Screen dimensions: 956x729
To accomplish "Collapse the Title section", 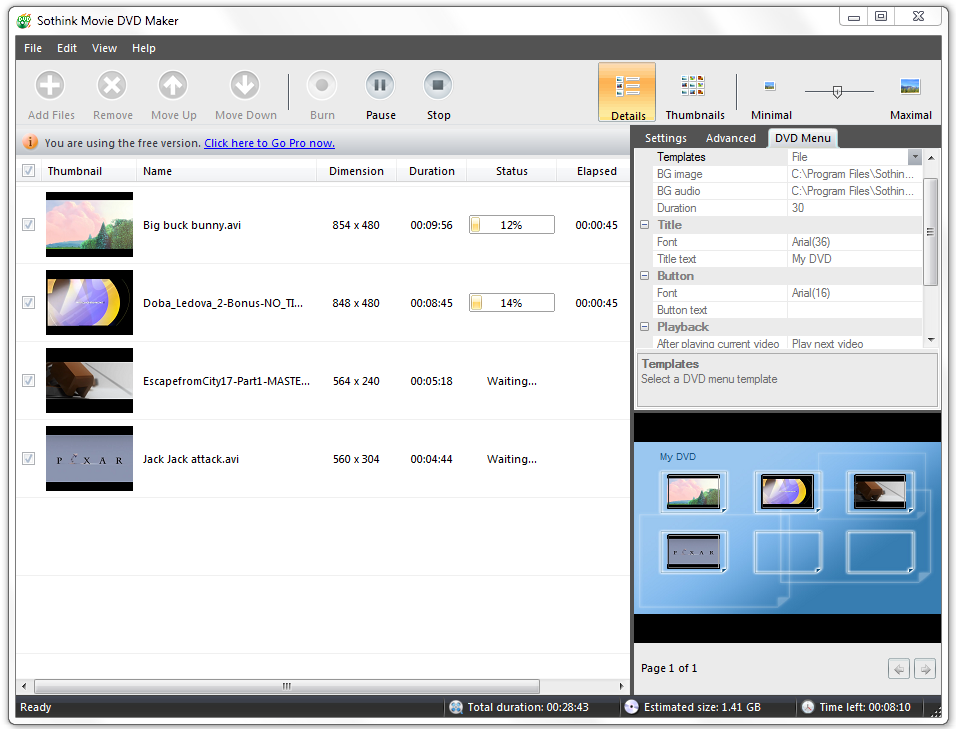I will tap(644, 225).
